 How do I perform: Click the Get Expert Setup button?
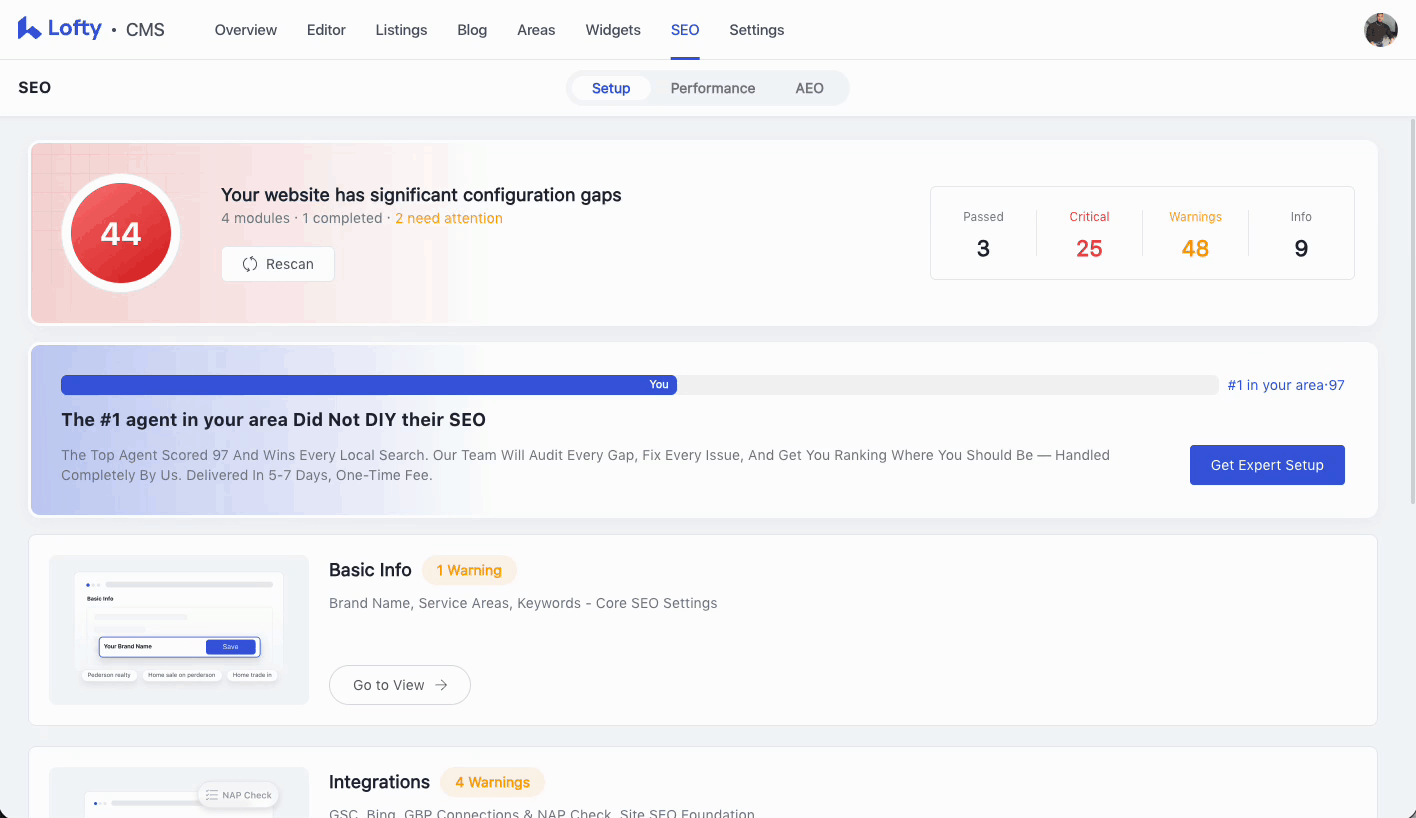[x=1266, y=465]
